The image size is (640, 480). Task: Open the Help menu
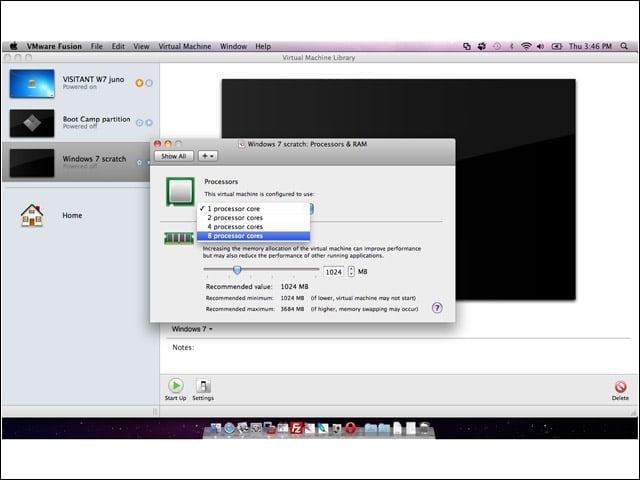point(263,46)
